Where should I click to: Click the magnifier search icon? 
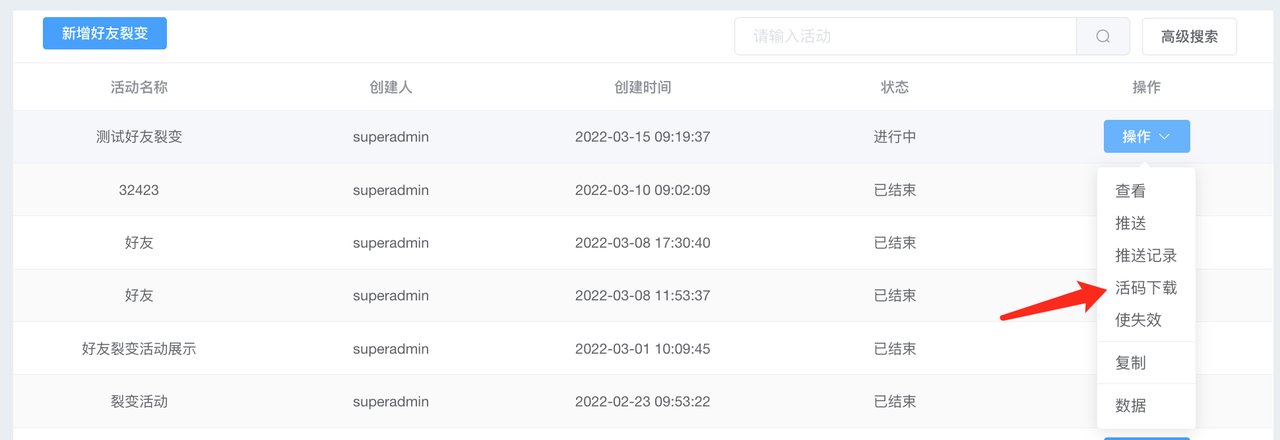(x=1103, y=36)
